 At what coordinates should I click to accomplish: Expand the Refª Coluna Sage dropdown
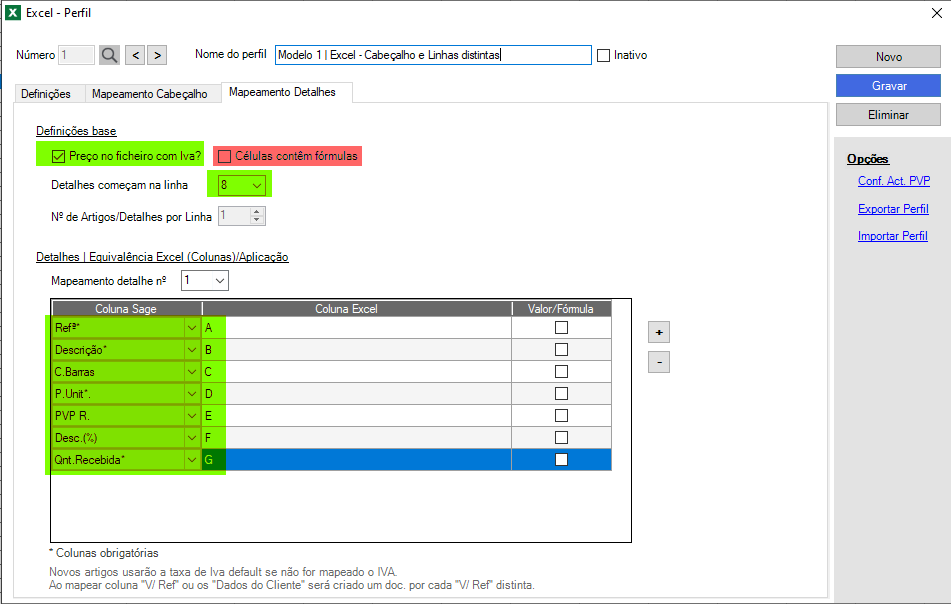pos(192,327)
